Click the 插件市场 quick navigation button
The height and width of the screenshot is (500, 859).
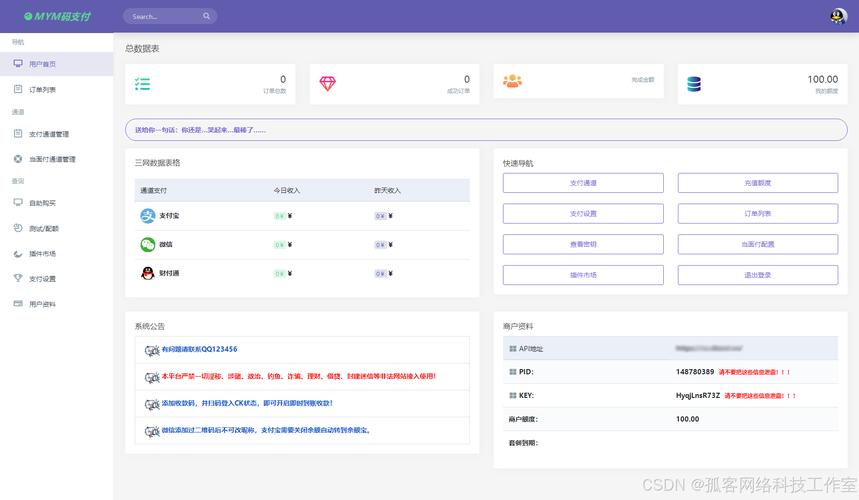click(x=583, y=275)
